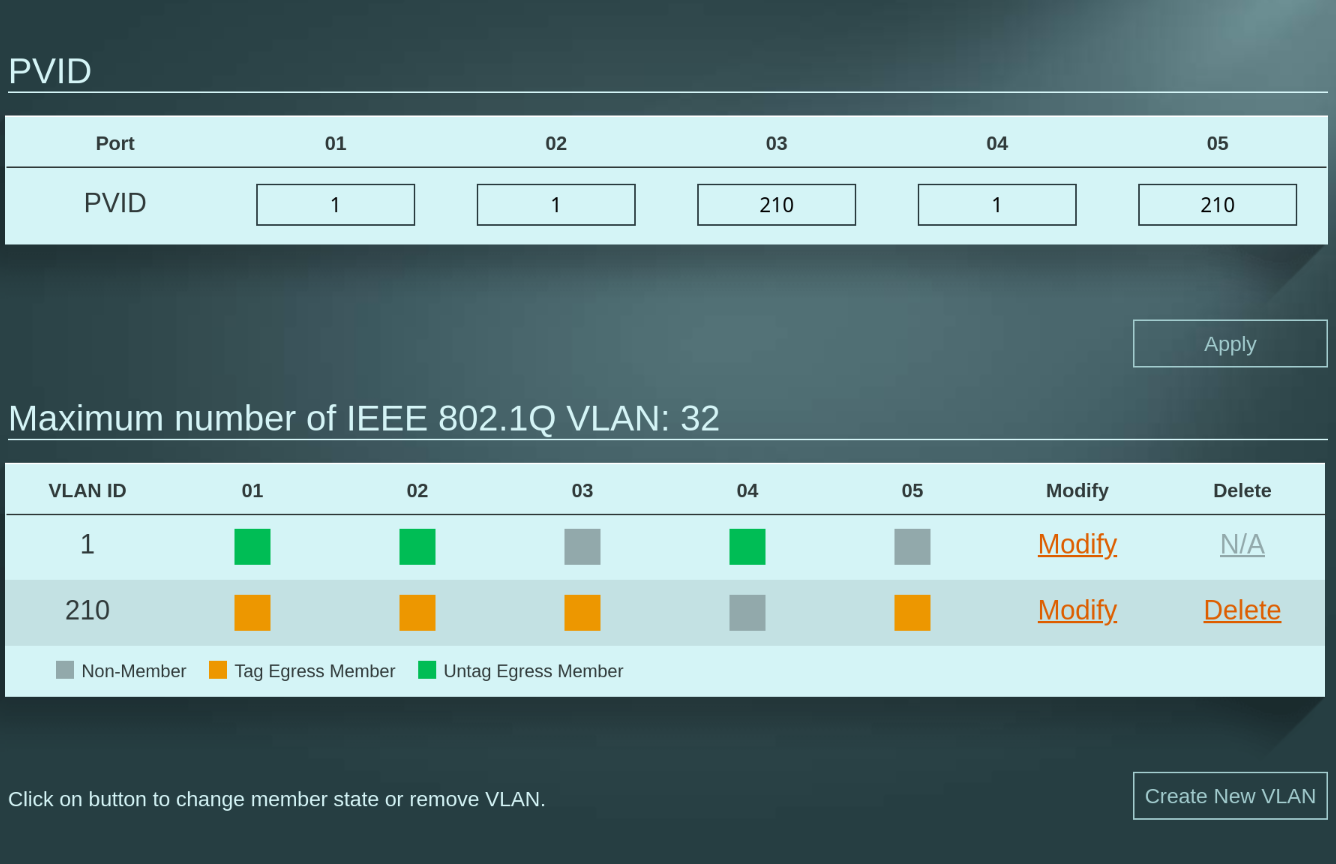
Task: Click the PVID box for port 04
Action: 997,205
